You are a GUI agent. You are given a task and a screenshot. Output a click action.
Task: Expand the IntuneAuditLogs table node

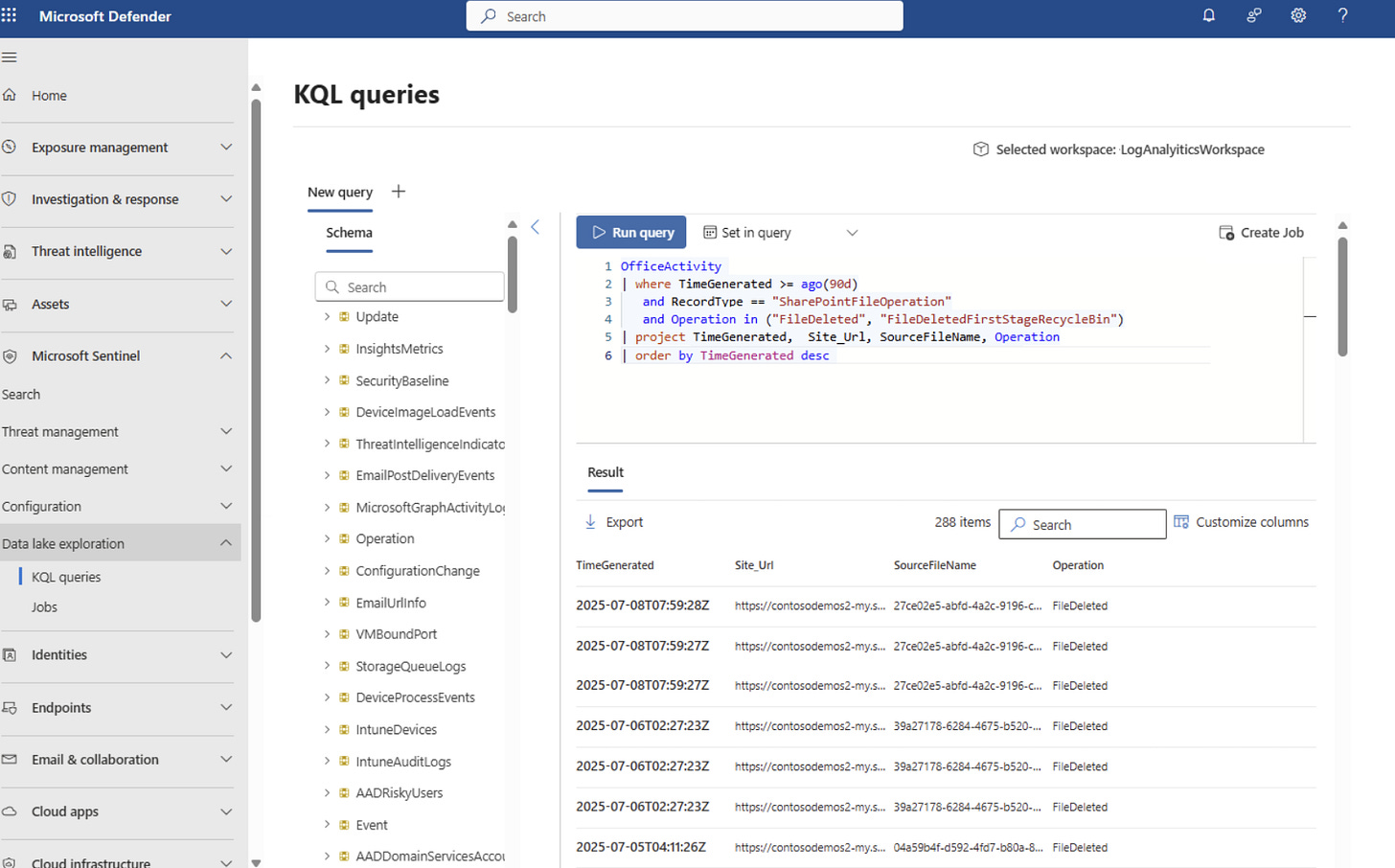pyautogui.click(x=327, y=762)
